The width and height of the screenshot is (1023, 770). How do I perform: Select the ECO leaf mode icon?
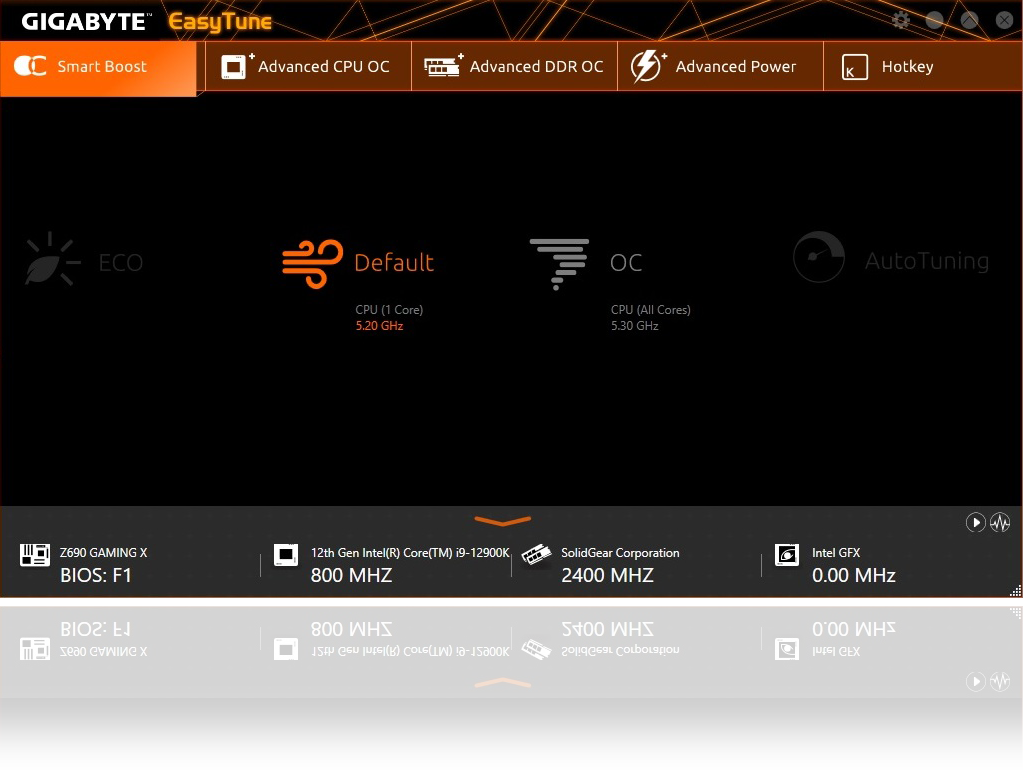point(52,261)
